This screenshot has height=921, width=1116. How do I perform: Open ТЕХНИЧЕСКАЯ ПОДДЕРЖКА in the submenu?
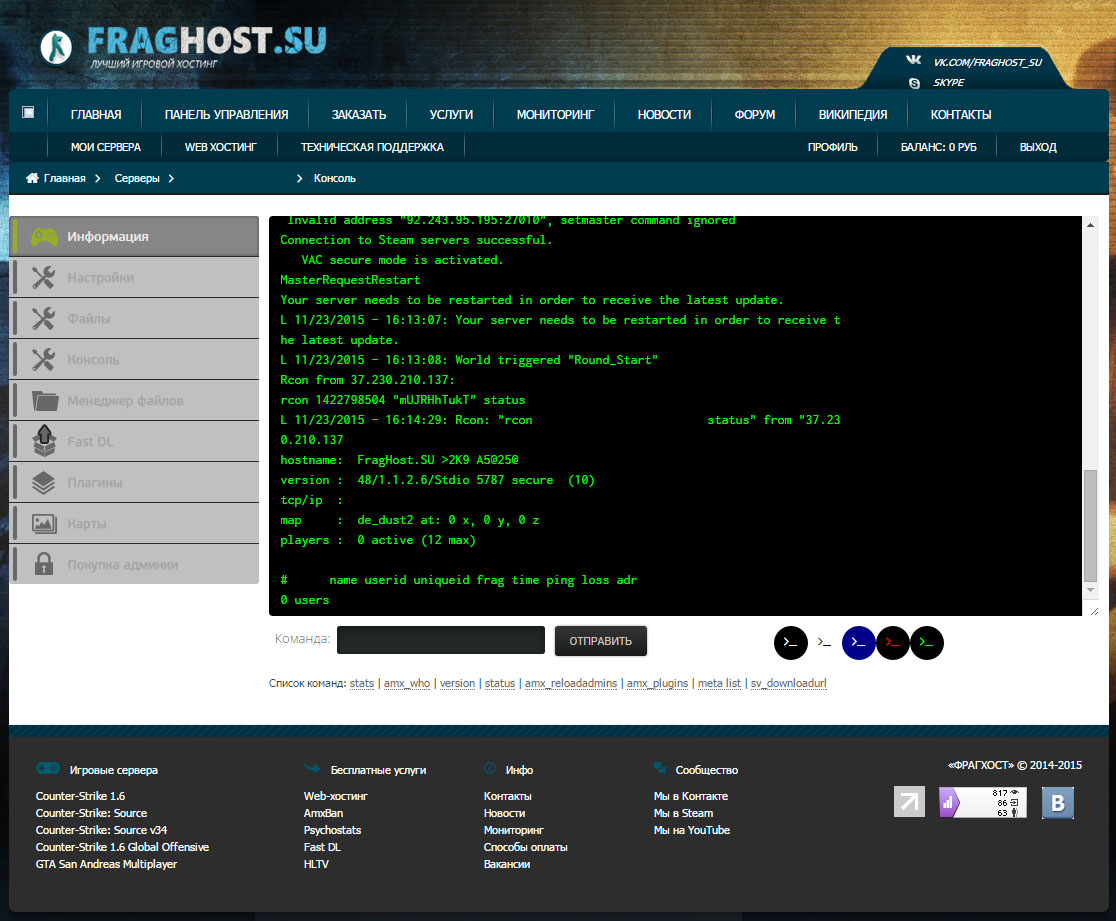[x=372, y=147]
